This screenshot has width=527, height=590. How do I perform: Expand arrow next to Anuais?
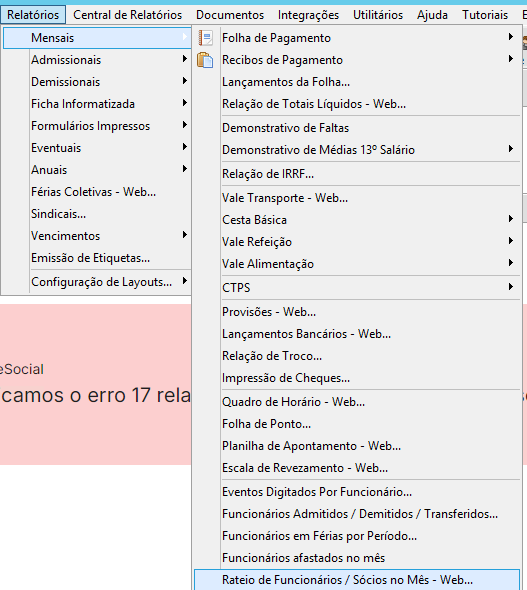pos(185,169)
